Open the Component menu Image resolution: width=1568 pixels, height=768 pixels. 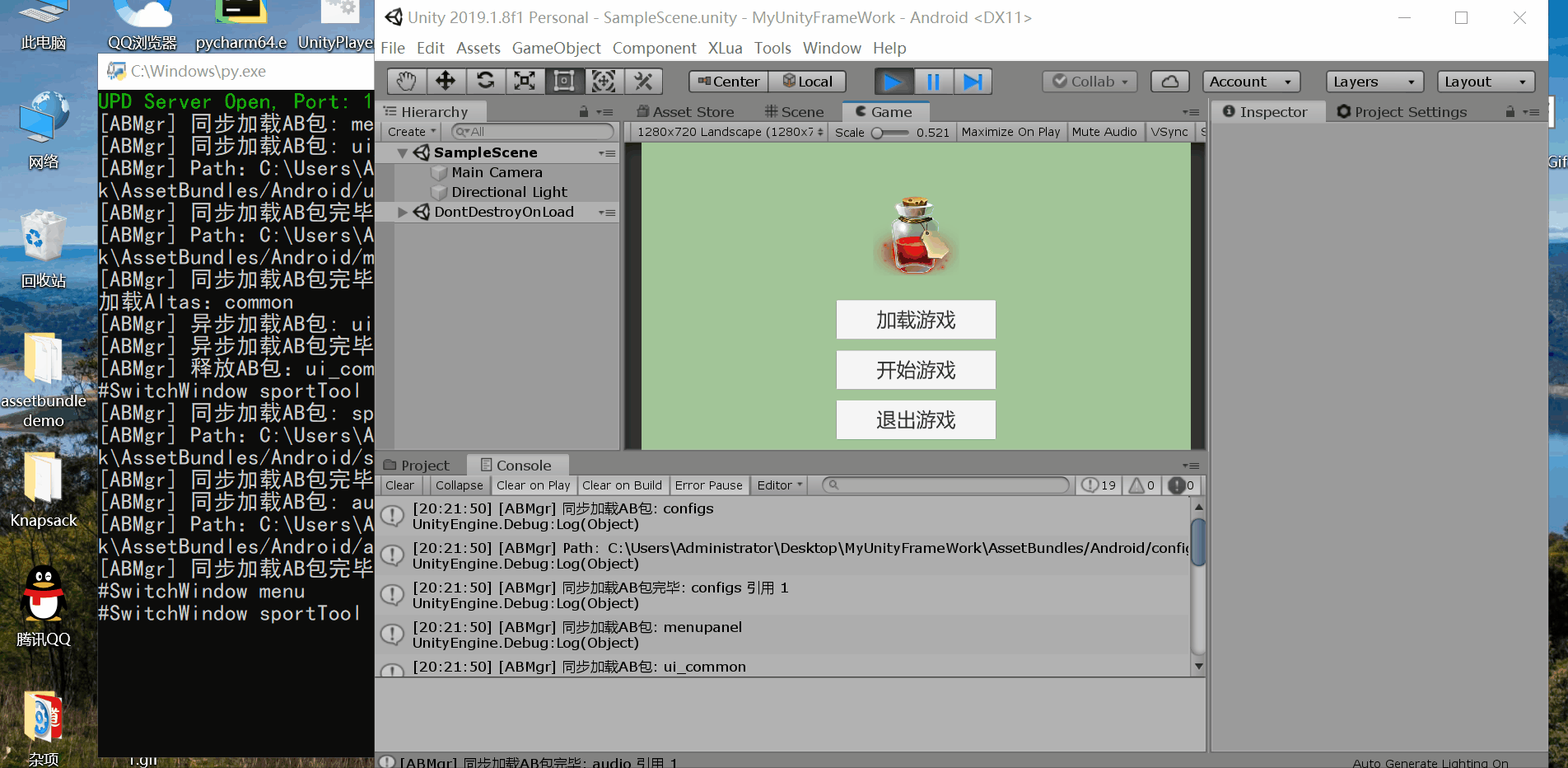tap(654, 48)
